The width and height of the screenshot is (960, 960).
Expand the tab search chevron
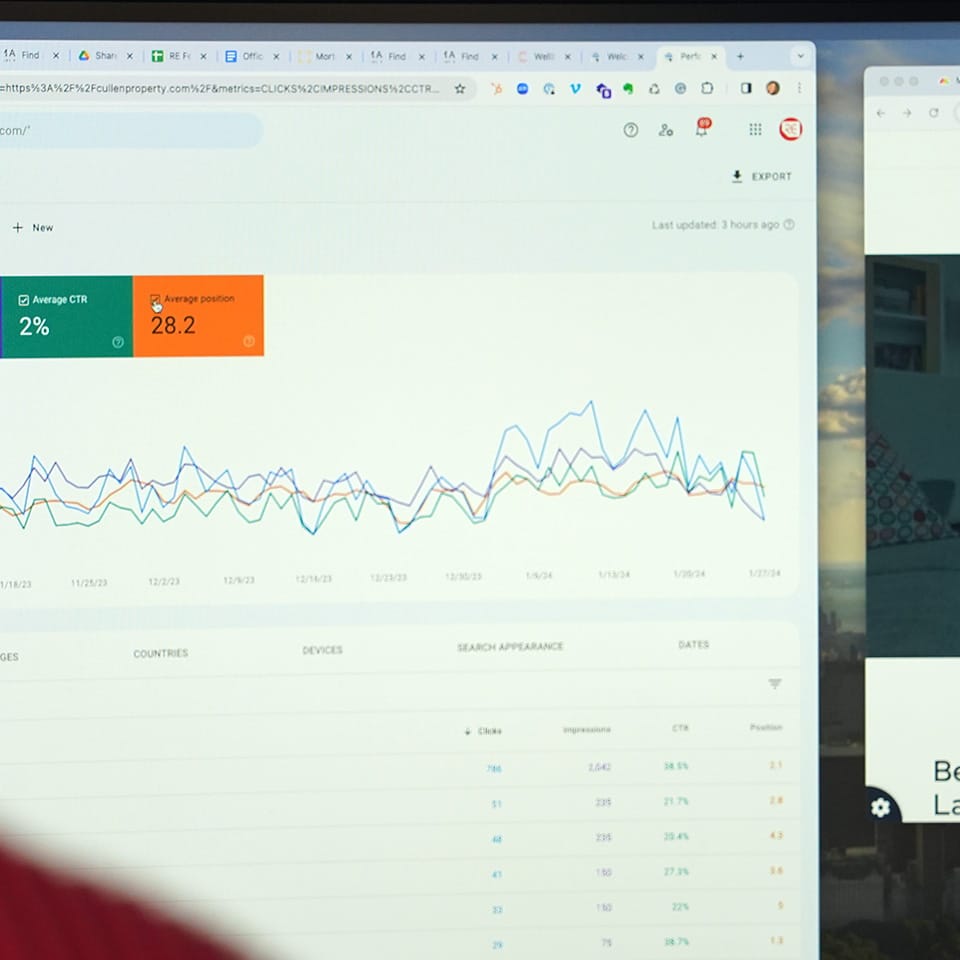[800, 56]
